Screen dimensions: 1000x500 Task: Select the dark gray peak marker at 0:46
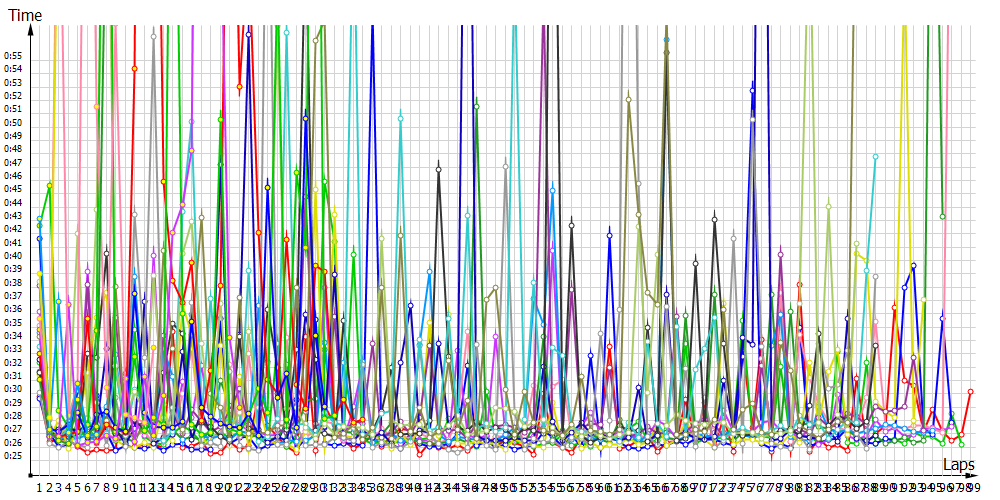tap(438, 170)
